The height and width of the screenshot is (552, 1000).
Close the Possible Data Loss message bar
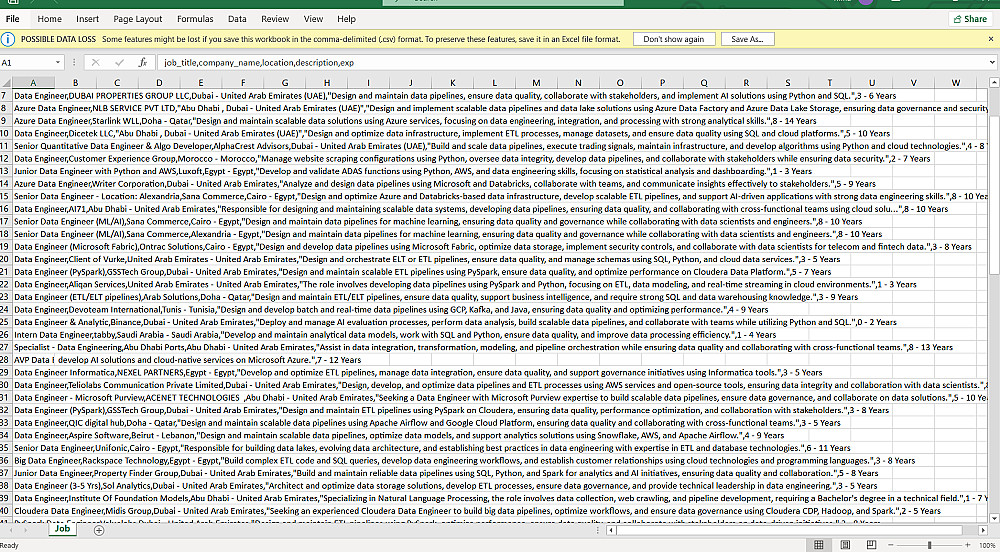pyautogui.click(x=990, y=39)
